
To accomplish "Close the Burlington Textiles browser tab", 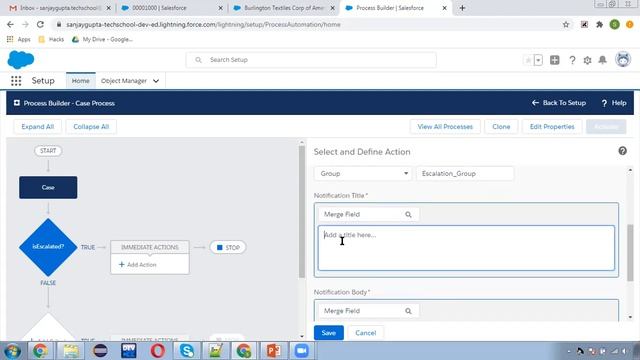I will 333,8.
